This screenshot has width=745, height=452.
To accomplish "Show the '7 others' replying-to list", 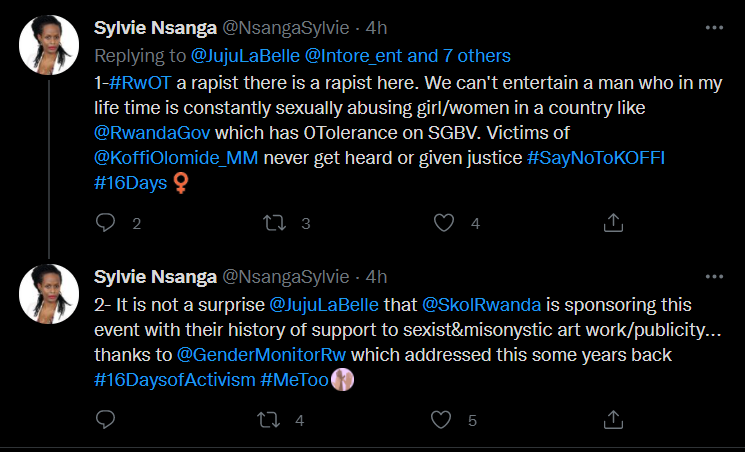I will point(476,56).
